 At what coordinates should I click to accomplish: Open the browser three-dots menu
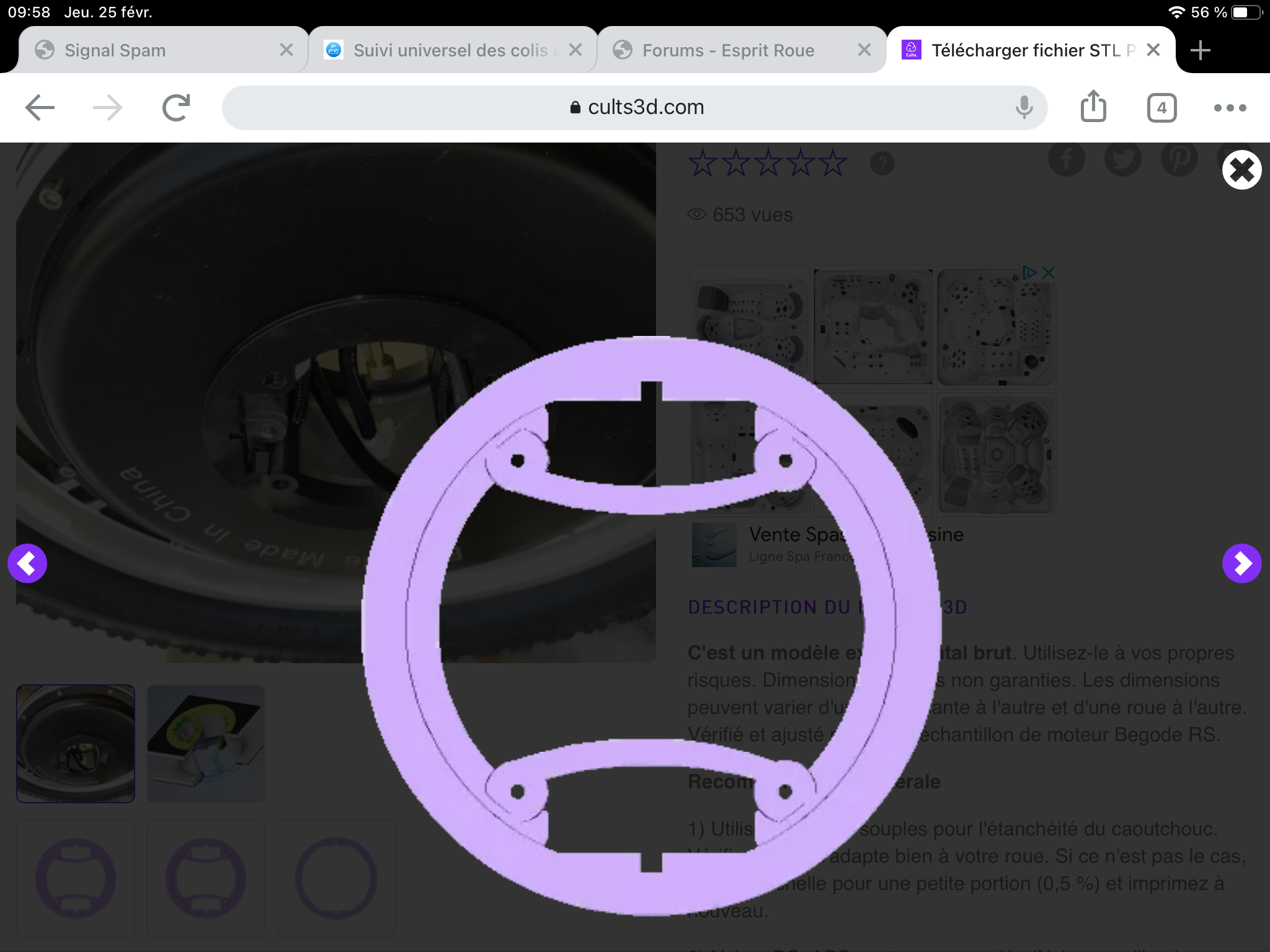[1230, 108]
